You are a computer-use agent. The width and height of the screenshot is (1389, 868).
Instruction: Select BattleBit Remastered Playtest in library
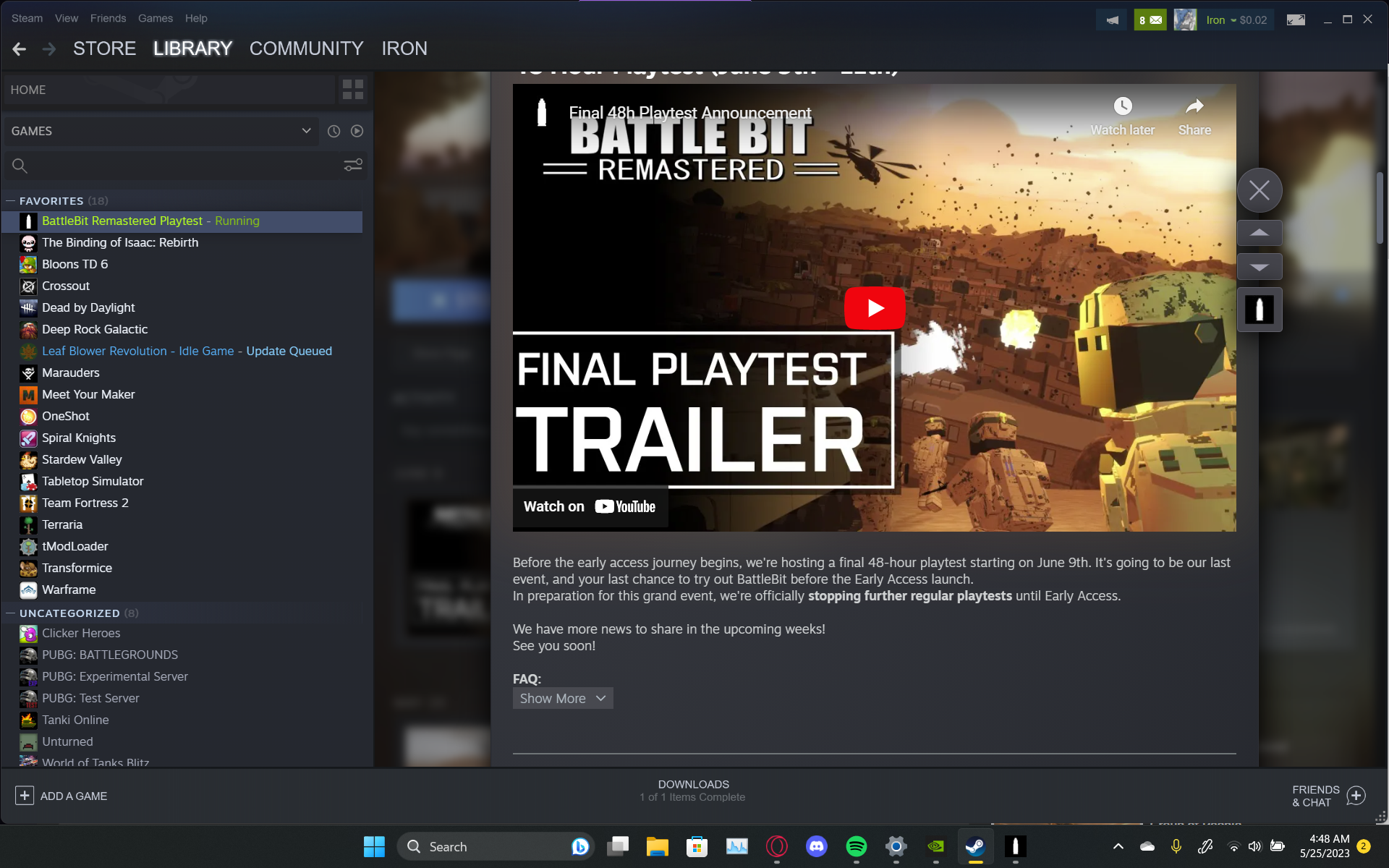click(x=182, y=221)
